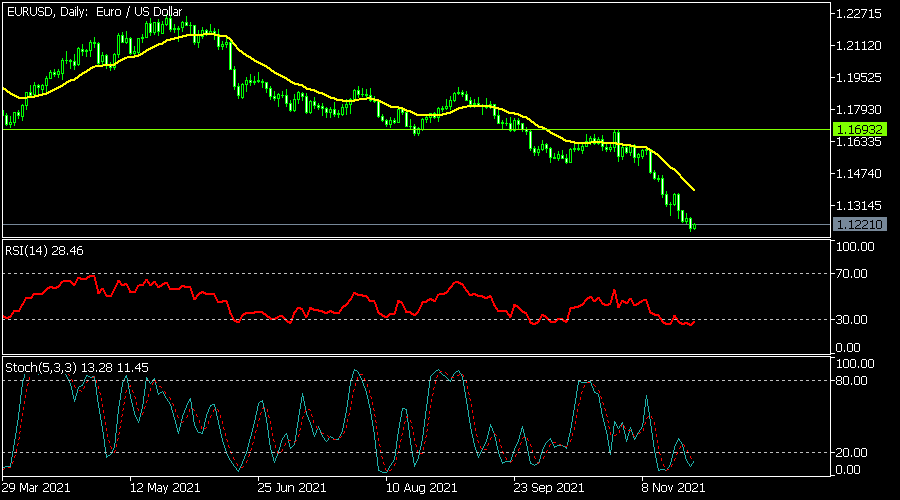Viewport: 900px width, 500px height.
Task: Click the 1.21120 price axis value
Action: coord(859,46)
